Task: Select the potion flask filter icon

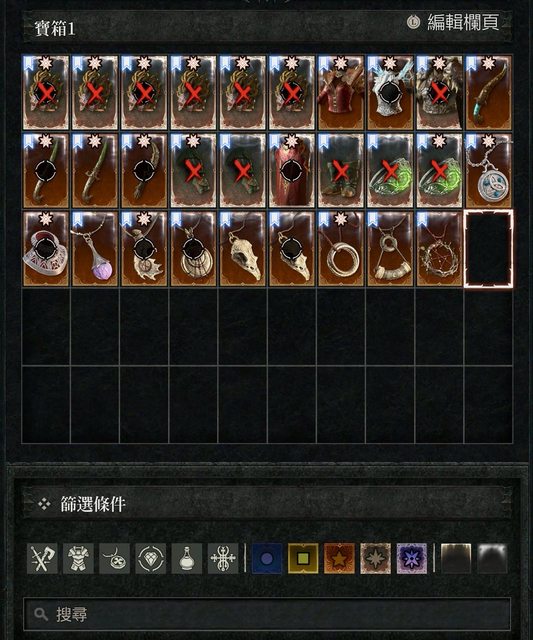Action: (x=187, y=558)
